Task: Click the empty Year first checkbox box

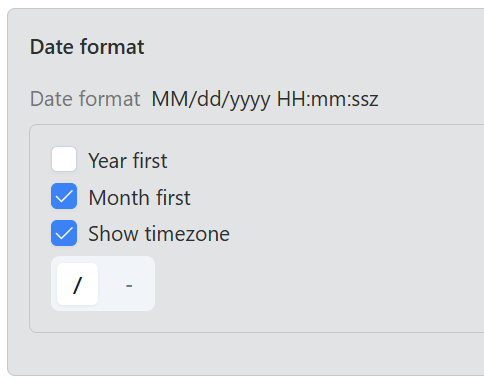Action: click(x=64, y=159)
